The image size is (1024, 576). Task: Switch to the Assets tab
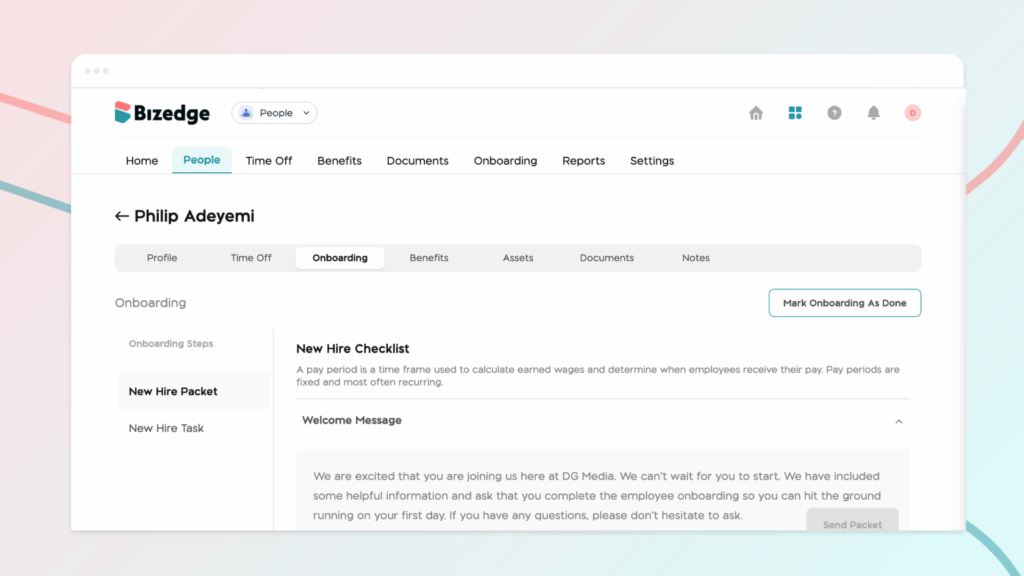pyautogui.click(x=518, y=258)
